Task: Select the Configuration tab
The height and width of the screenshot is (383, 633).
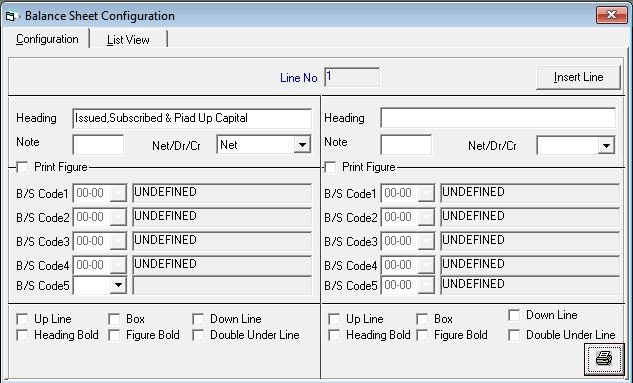Action: click(47, 39)
